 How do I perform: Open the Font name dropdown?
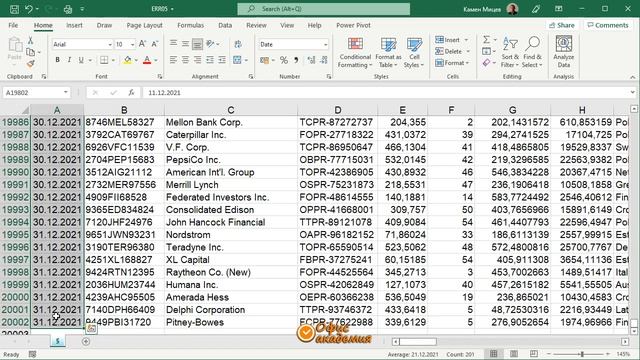point(110,44)
